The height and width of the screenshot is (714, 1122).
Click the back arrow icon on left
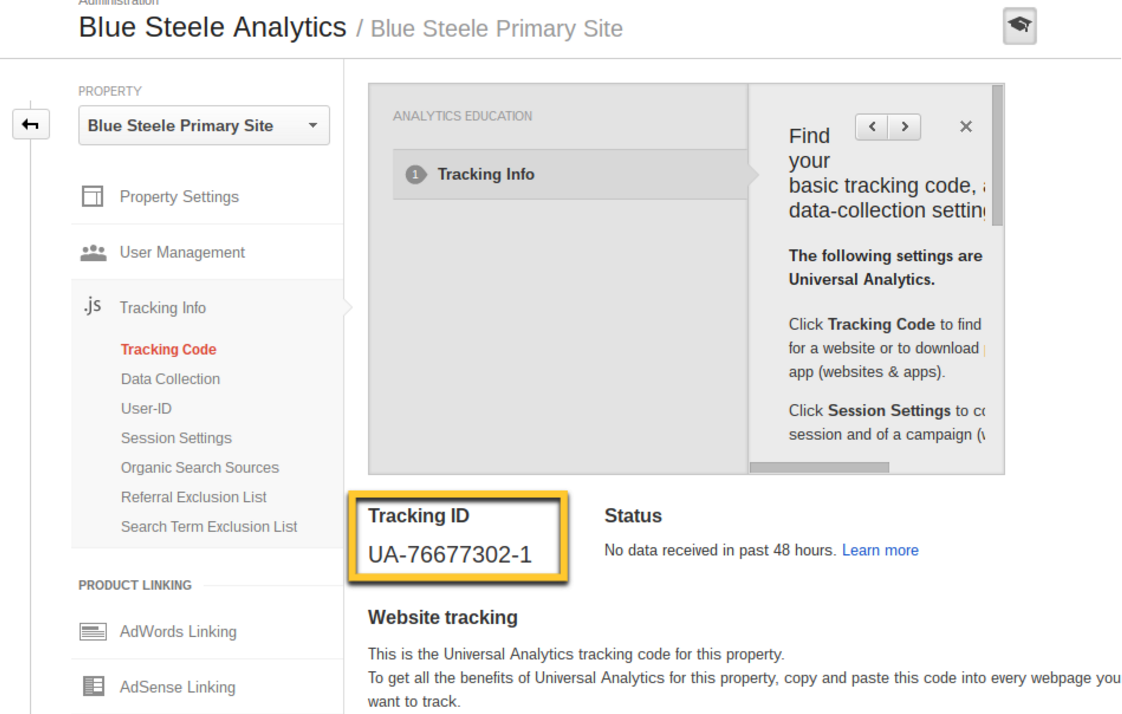coord(31,125)
